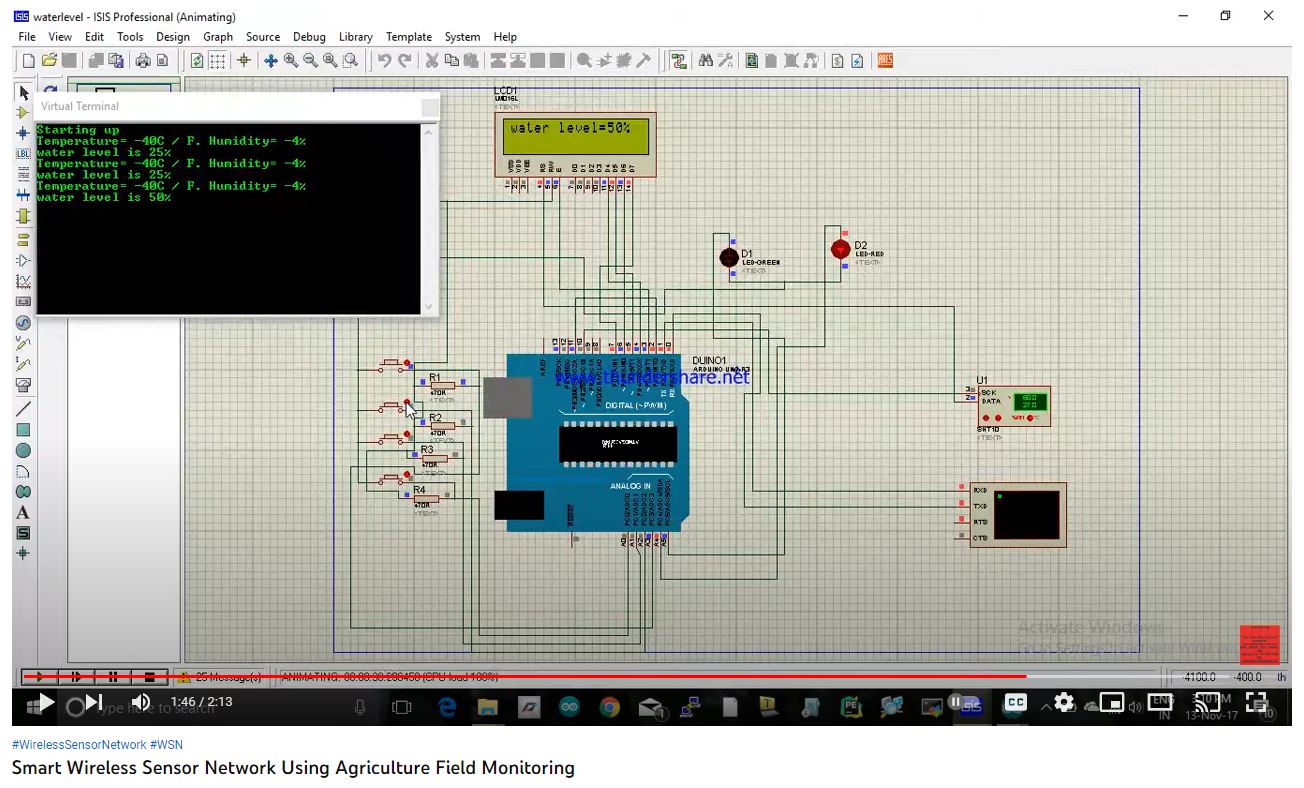Open the Template menu
Screen dimensions: 1304x788
click(x=409, y=37)
